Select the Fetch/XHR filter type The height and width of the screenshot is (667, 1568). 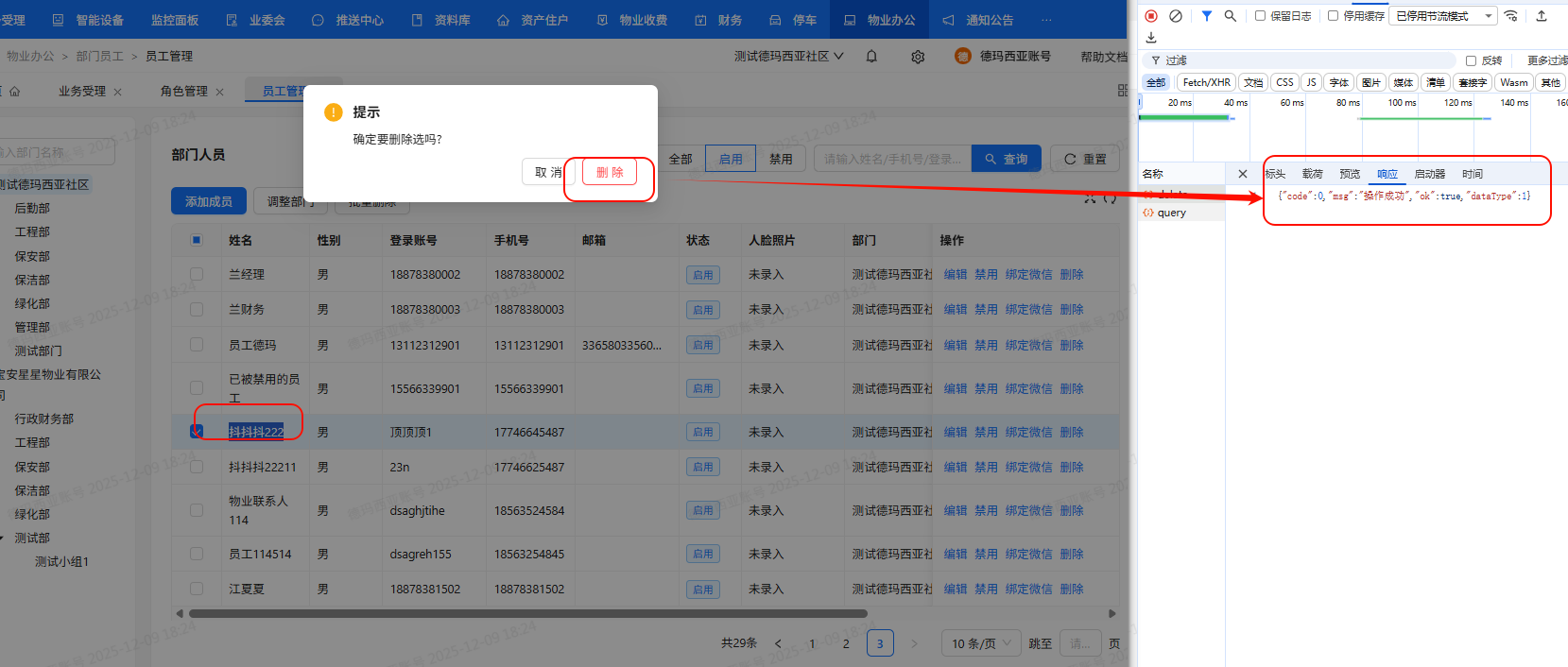(x=1206, y=82)
